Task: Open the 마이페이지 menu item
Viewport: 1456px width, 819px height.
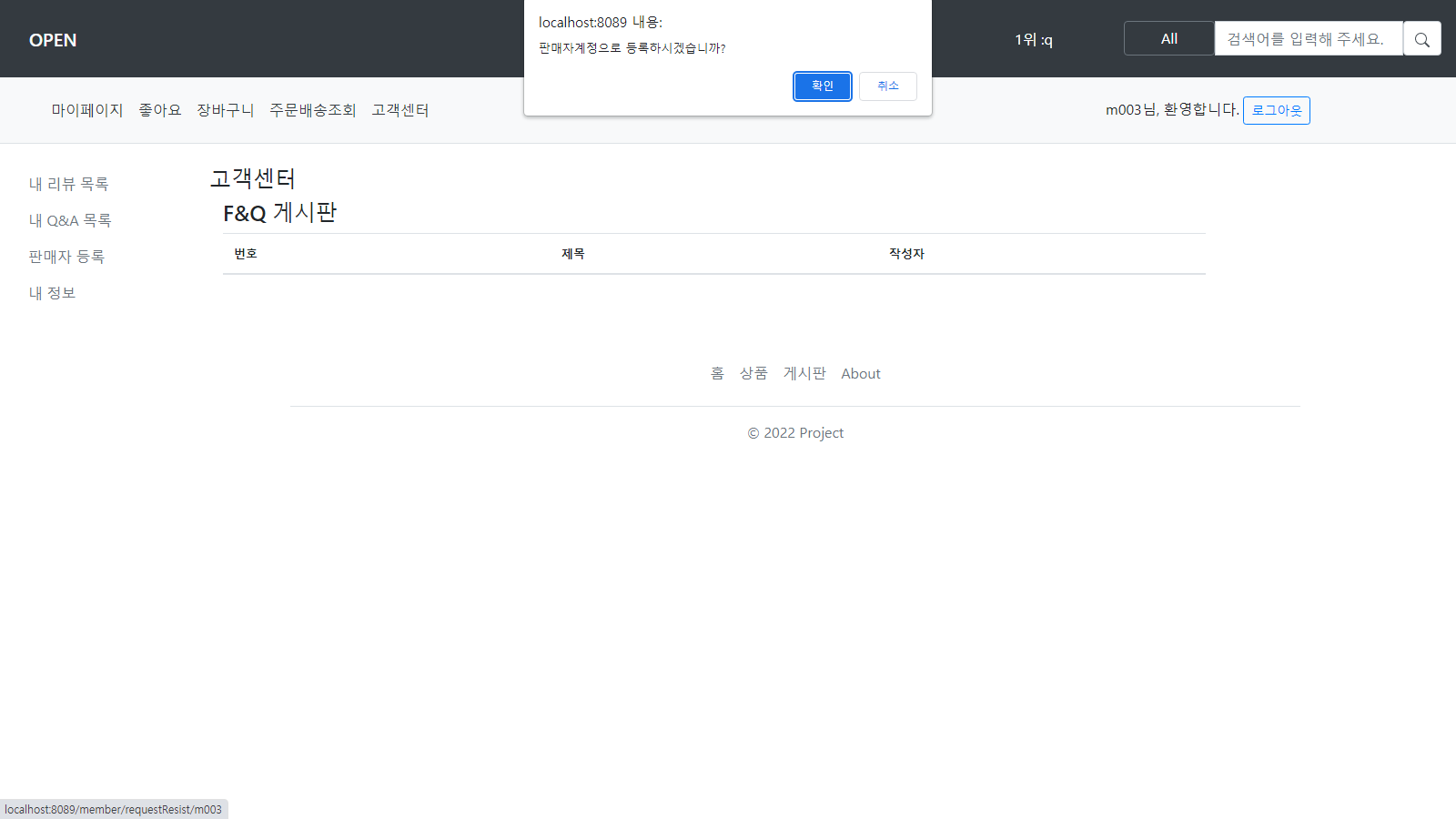Action: coord(86,109)
